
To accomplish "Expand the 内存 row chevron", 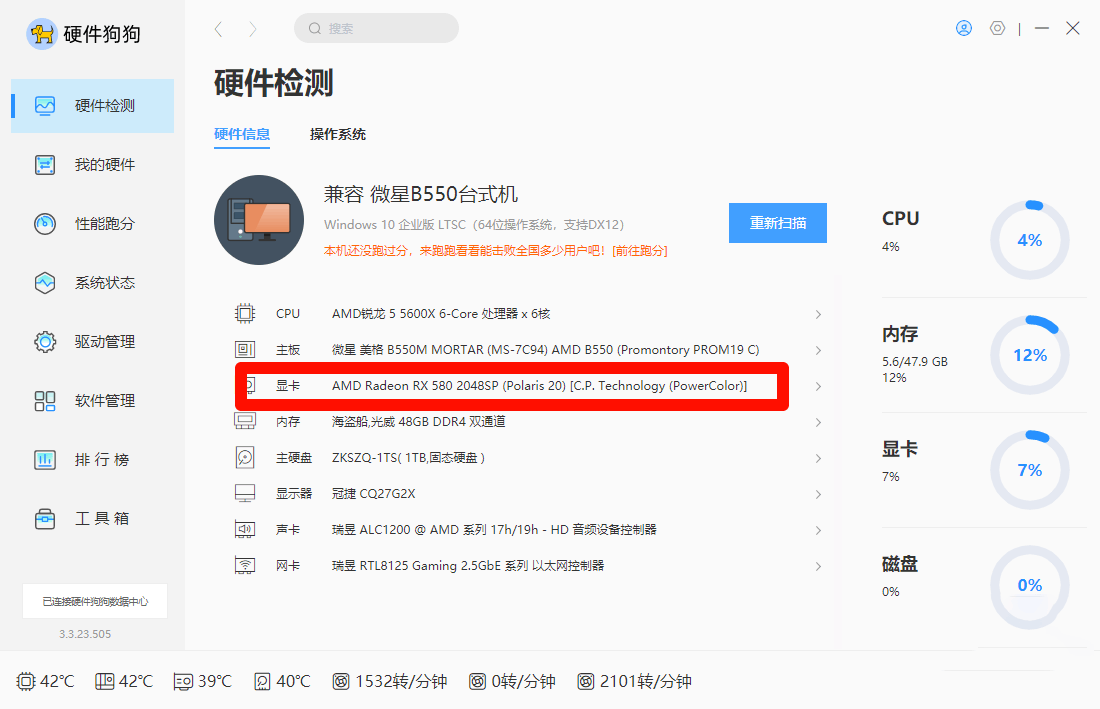I will 818,422.
